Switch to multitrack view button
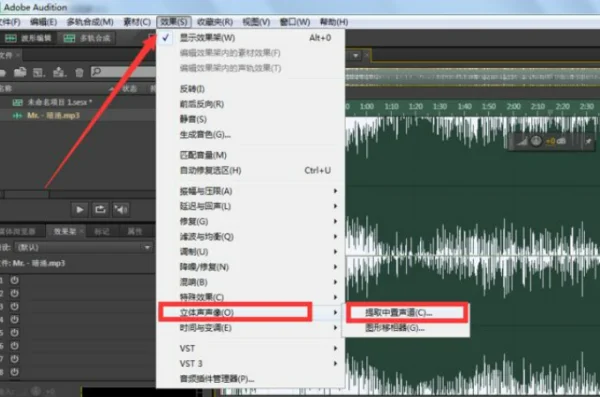Screen dimensions: 600x397 tap(88, 38)
